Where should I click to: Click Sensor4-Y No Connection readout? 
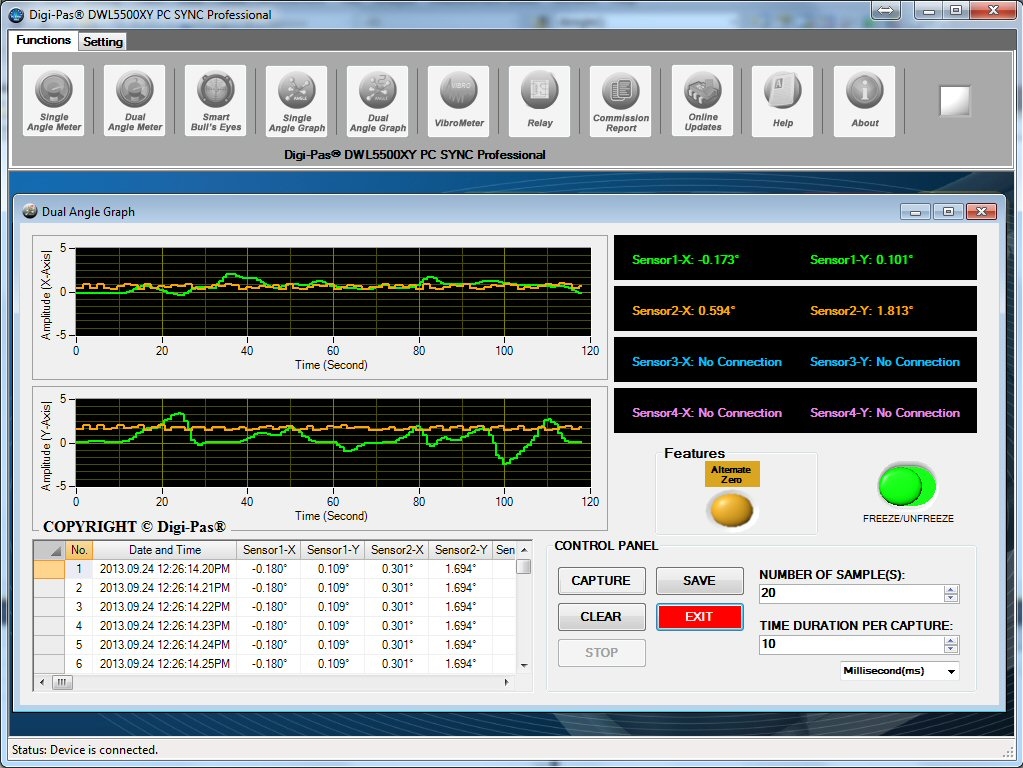pos(885,412)
